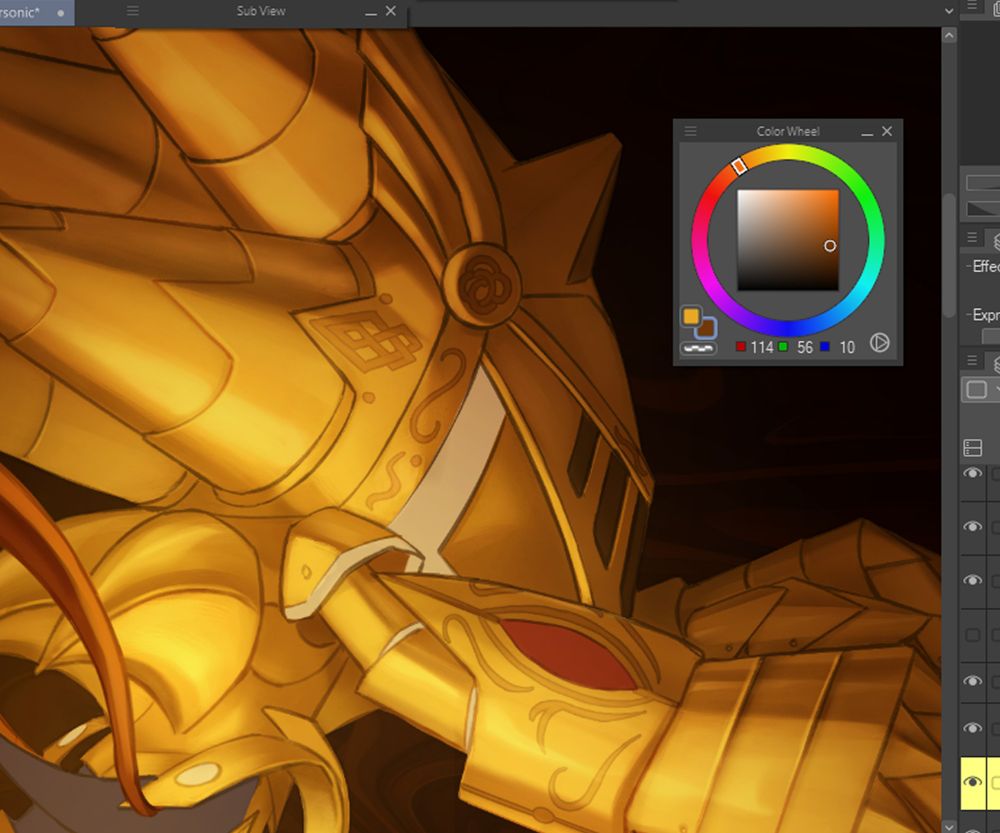Select the brown sub color swatch
The width and height of the screenshot is (1000, 833).
click(x=706, y=328)
